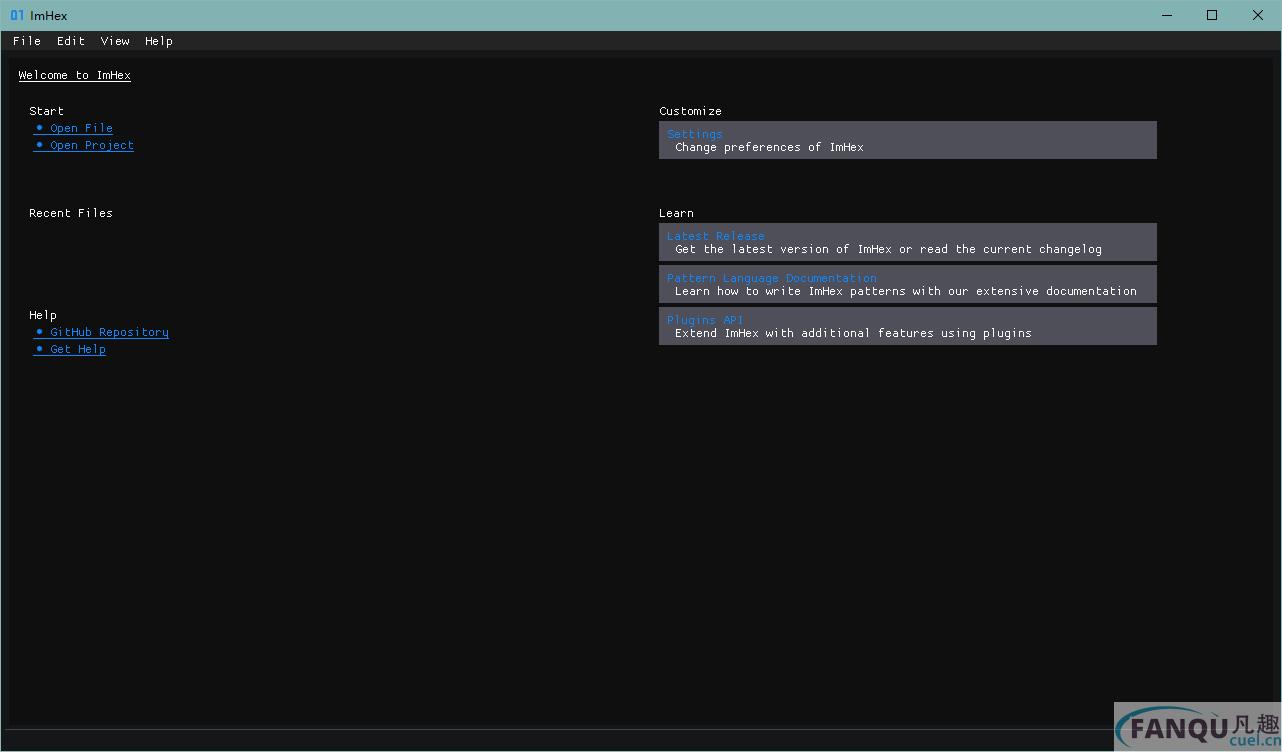
Task: Open the Help menu
Action: [159, 41]
